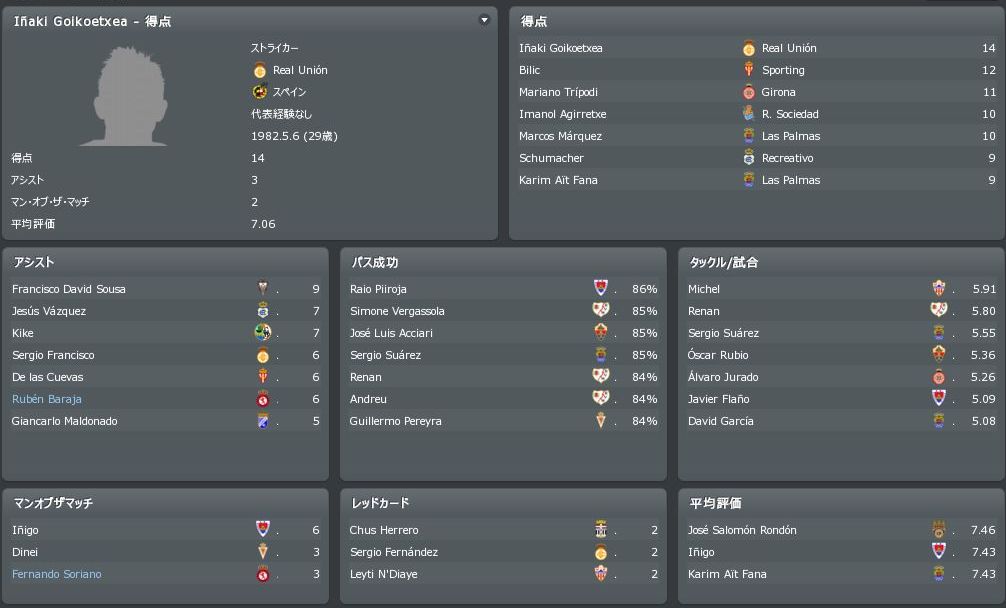Click club badge beside Chus Herrero
Viewport: 1006px width, 608px height.
(601, 530)
